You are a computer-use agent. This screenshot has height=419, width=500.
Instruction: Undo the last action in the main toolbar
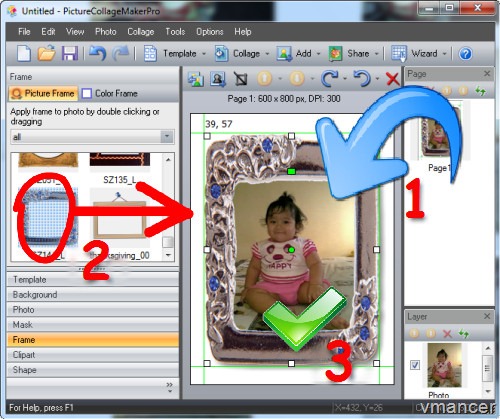pyautogui.click(x=98, y=53)
